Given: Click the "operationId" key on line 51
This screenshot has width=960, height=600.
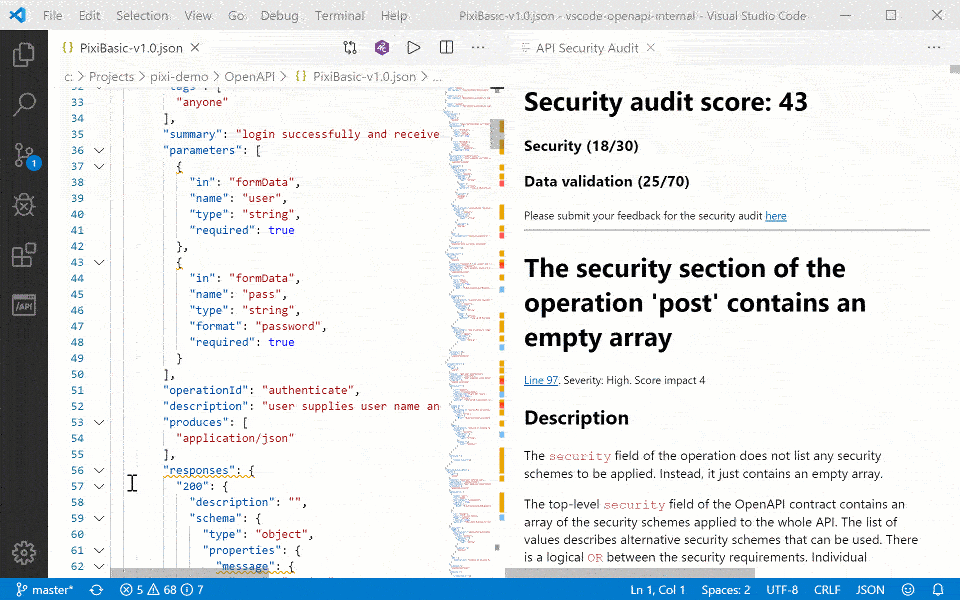Looking at the screenshot, I should [203, 390].
